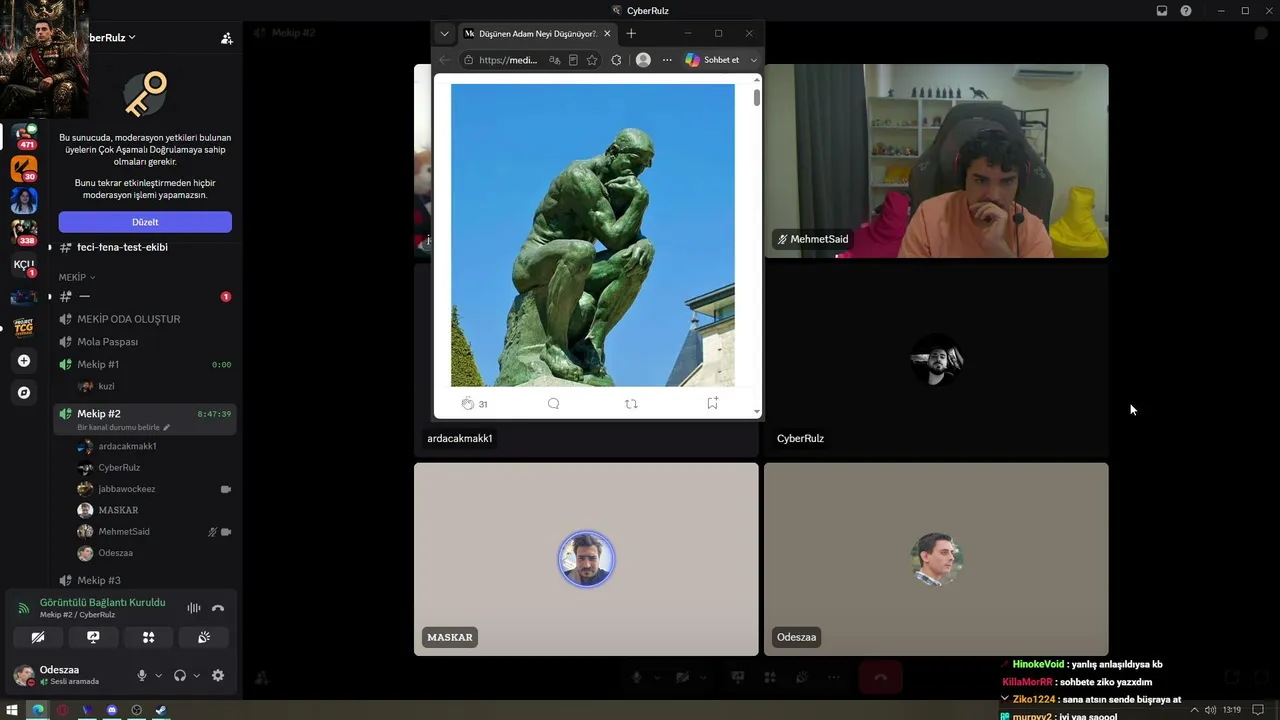Share your screen from the voice panel
1280x720 pixels.
click(93, 637)
